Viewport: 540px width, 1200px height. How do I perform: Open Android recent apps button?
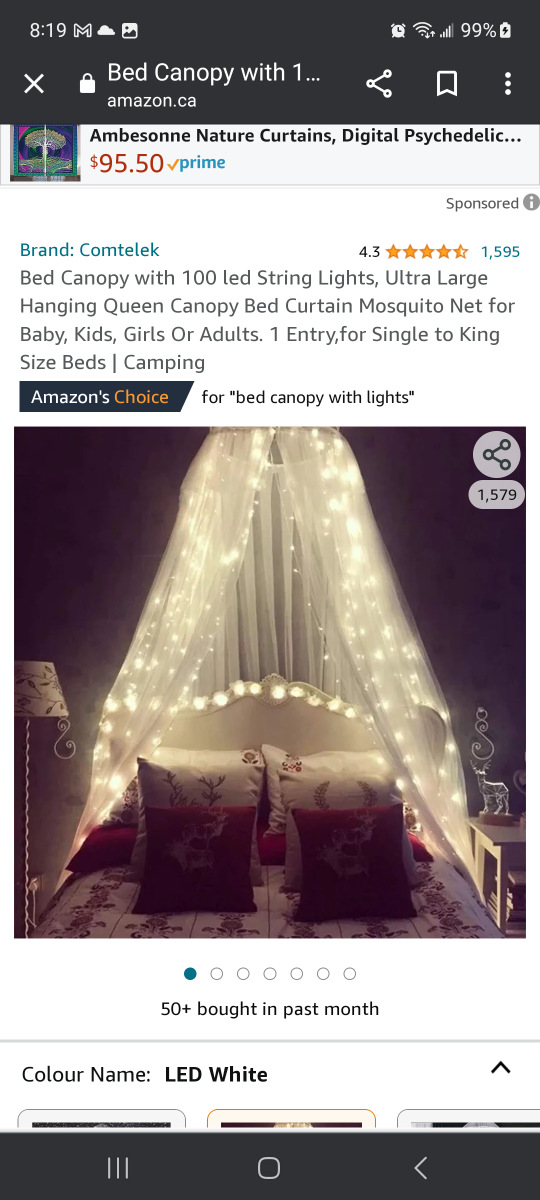tap(118, 1167)
